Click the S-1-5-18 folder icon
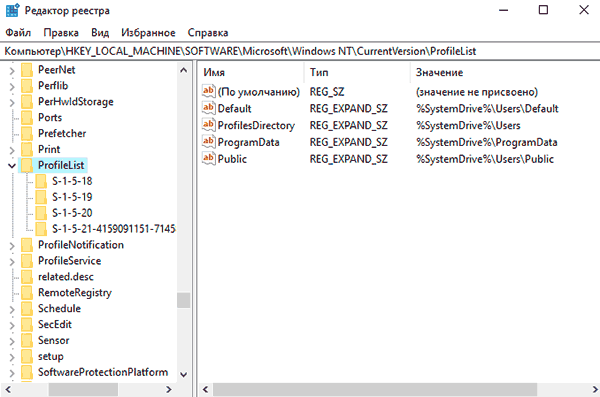The image size is (600, 397). point(41,181)
